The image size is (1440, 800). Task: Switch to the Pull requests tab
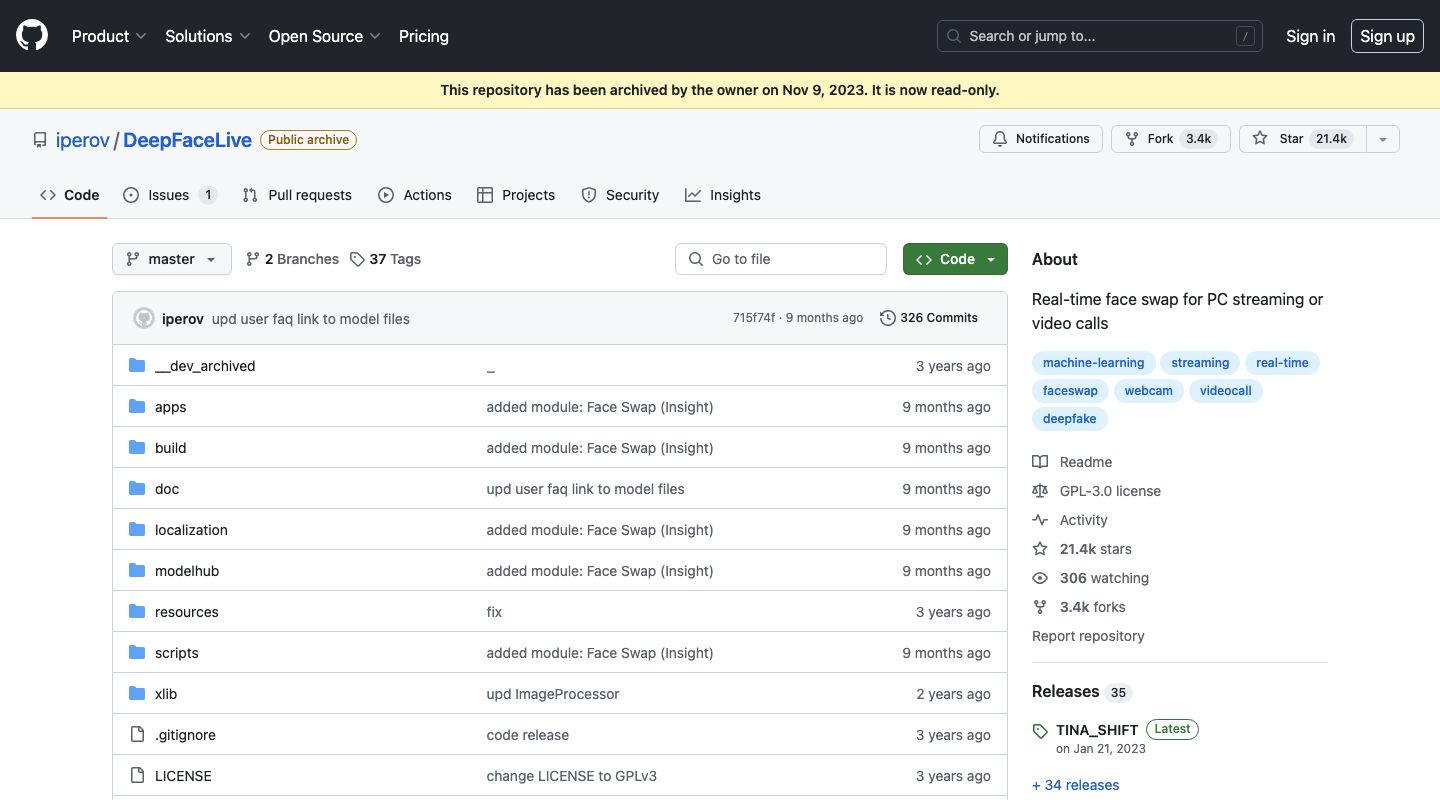297,195
